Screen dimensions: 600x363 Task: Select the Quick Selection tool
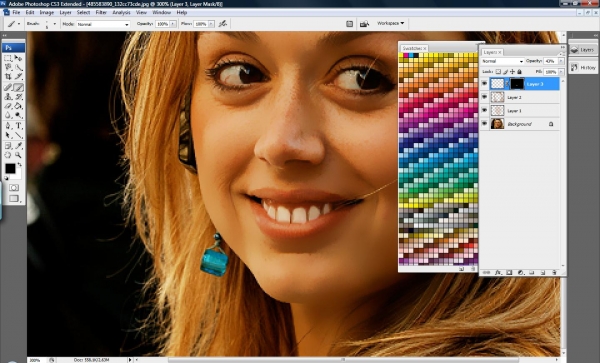[x=18, y=68]
